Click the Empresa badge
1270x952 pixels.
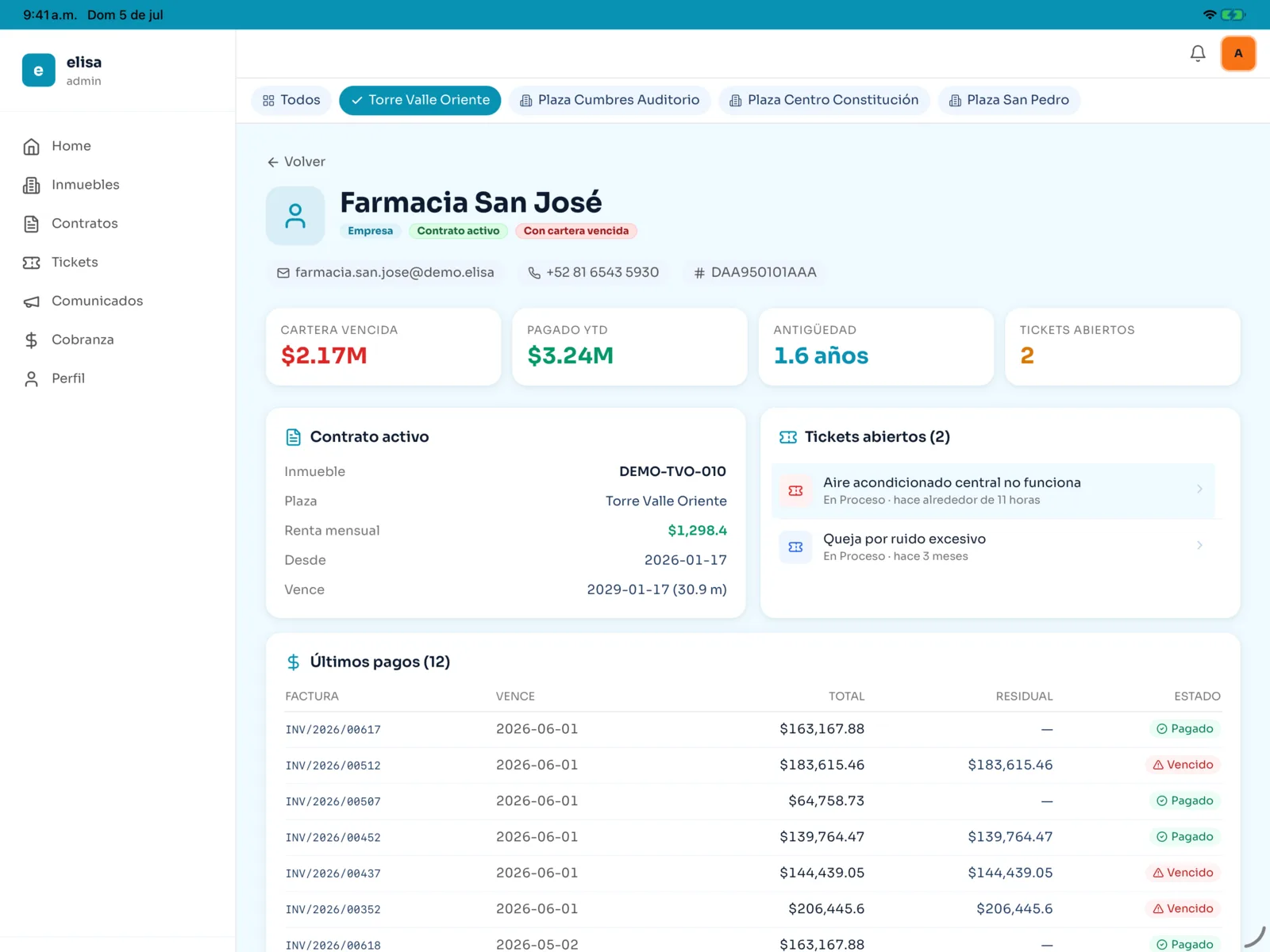370,231
